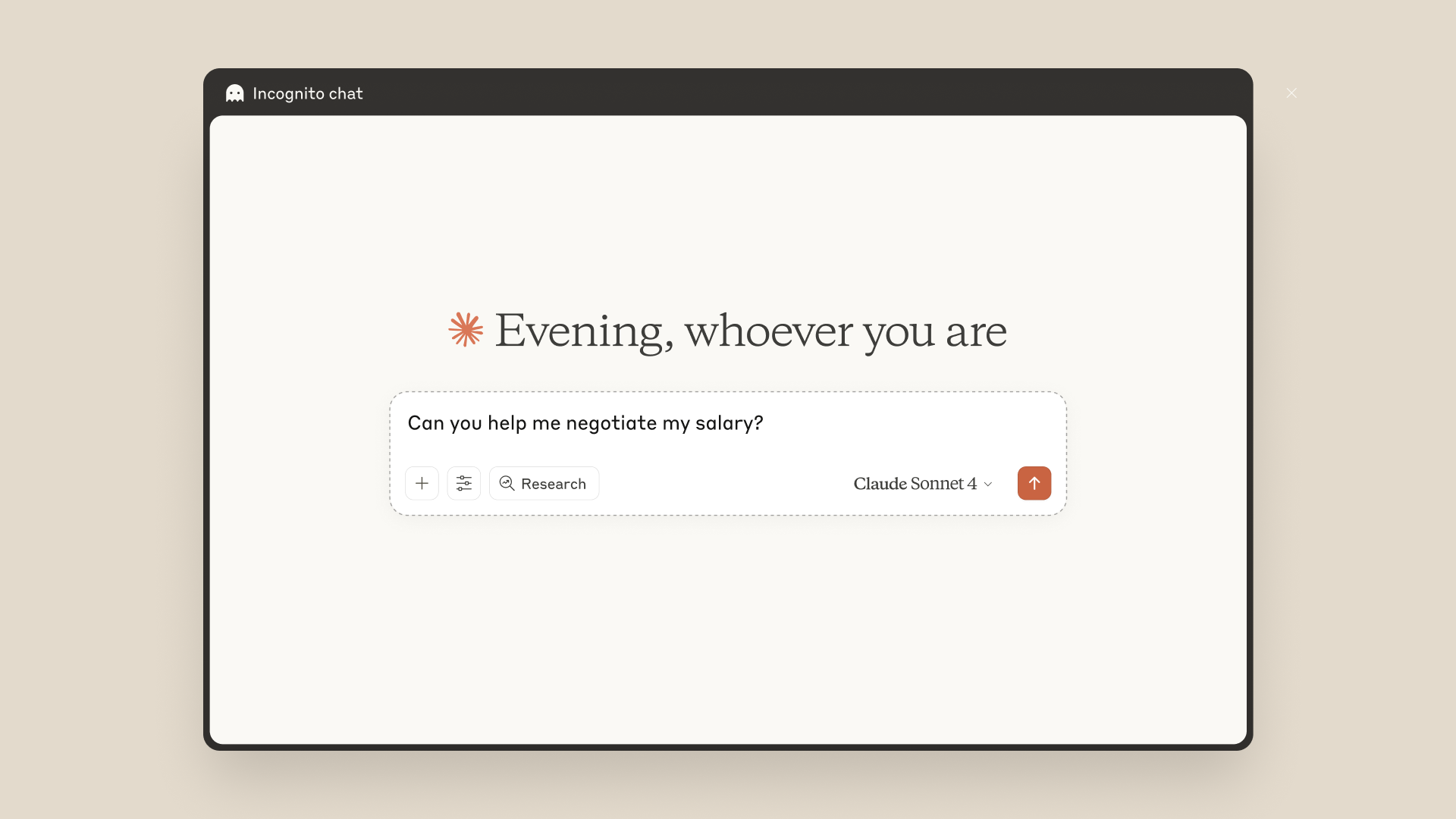The width and height of the screenshot is (1456, 819).
Task: Click the typed salary question text
Action: (585, 423)
